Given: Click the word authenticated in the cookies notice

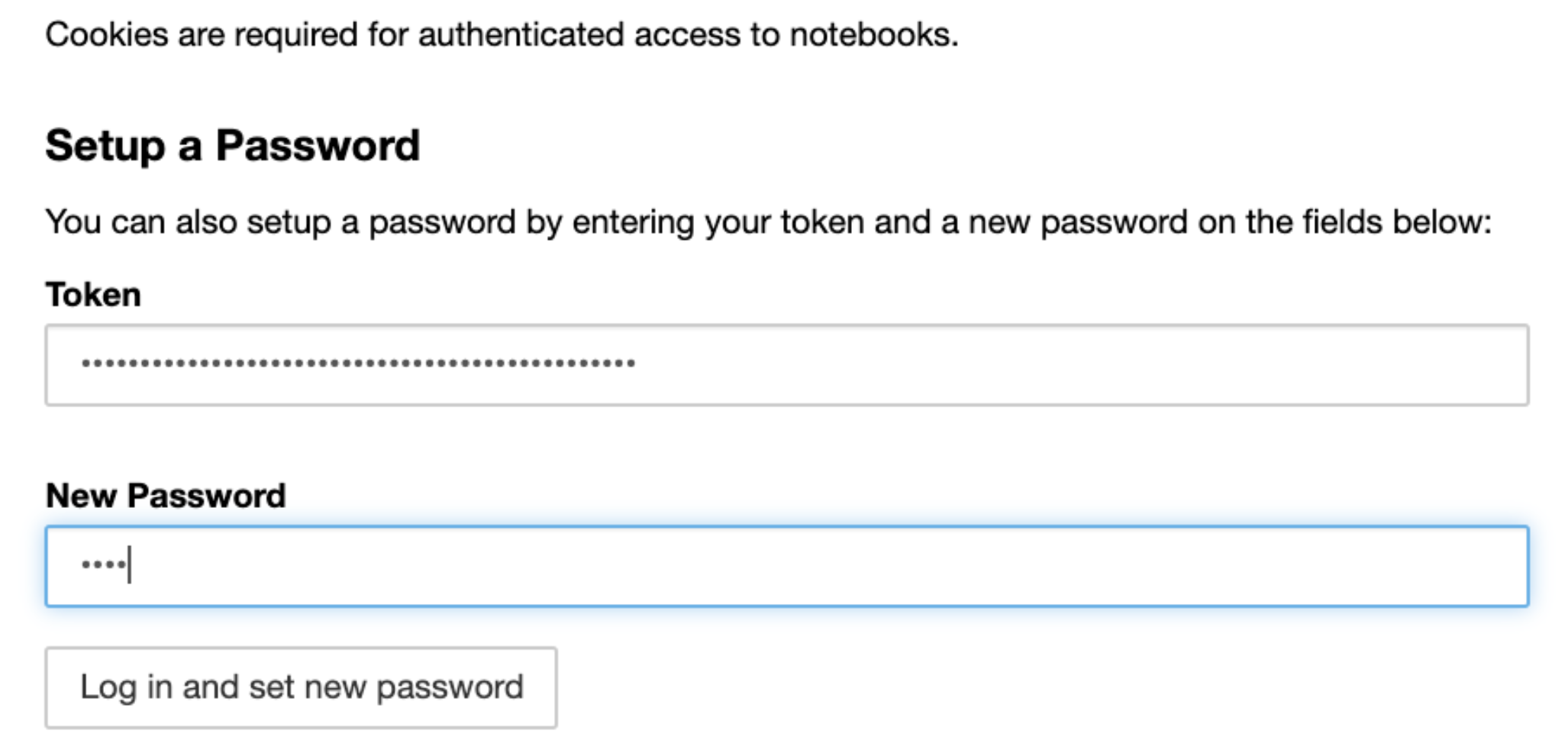Looking at the screenshot, I should pos(521,34).
